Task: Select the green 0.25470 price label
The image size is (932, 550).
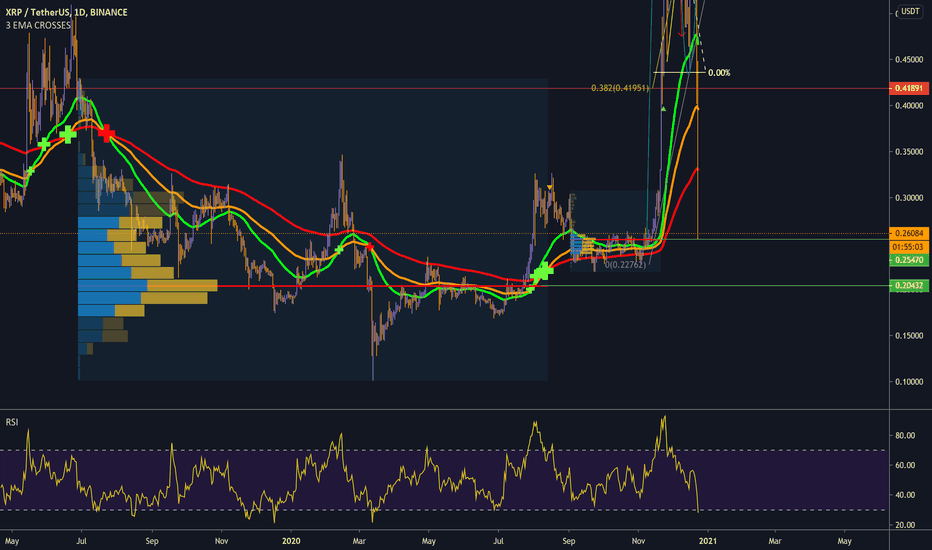Action: click(909, 260)
